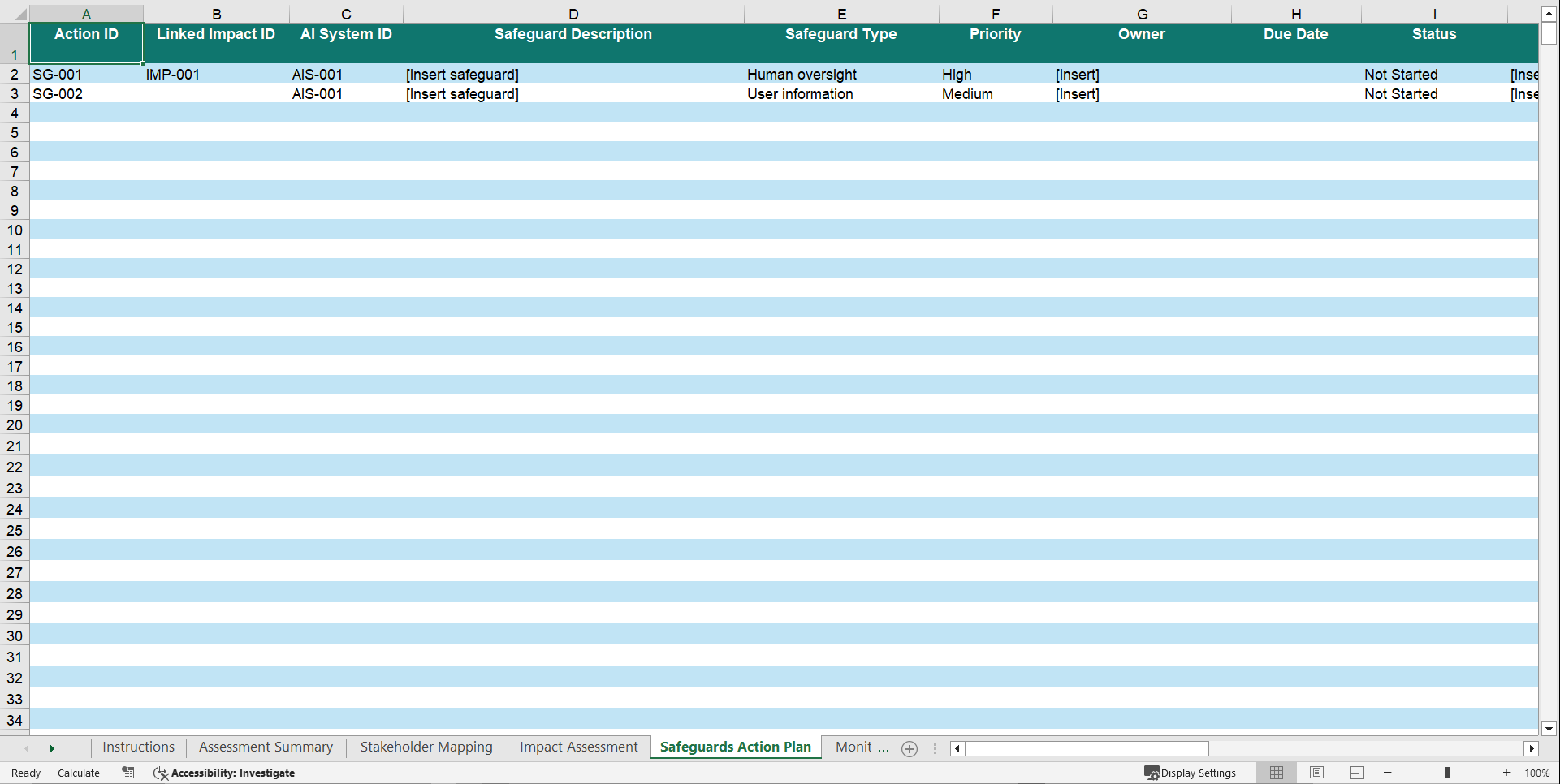This screenshot has width=1560, height=784.
Task: Click vertical scrollbar down arrow
Action: coord(1549,728)
